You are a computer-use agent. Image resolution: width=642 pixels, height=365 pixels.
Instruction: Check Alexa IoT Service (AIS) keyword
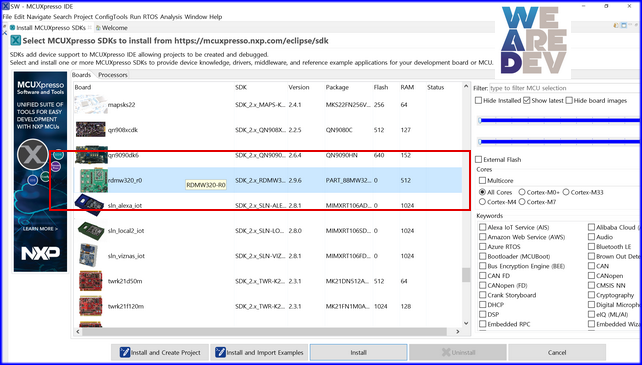(x=483, y=227)
